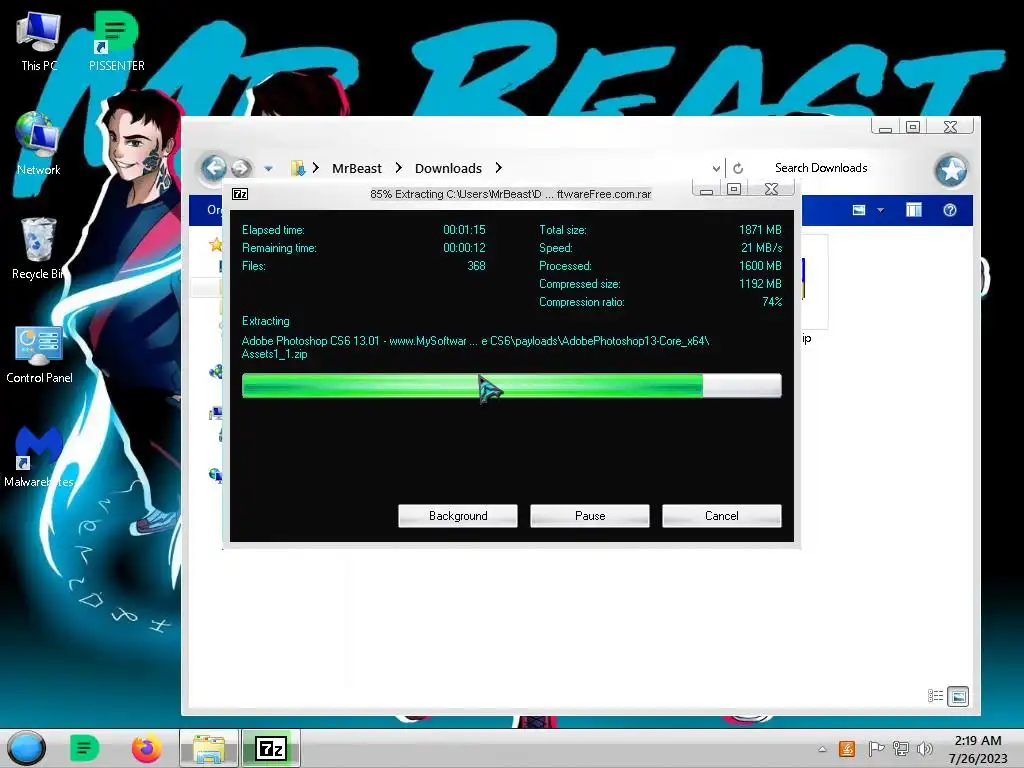Select Downloads in the address breadcrumb
This screenshot has height=768, width=1024.
448,168
